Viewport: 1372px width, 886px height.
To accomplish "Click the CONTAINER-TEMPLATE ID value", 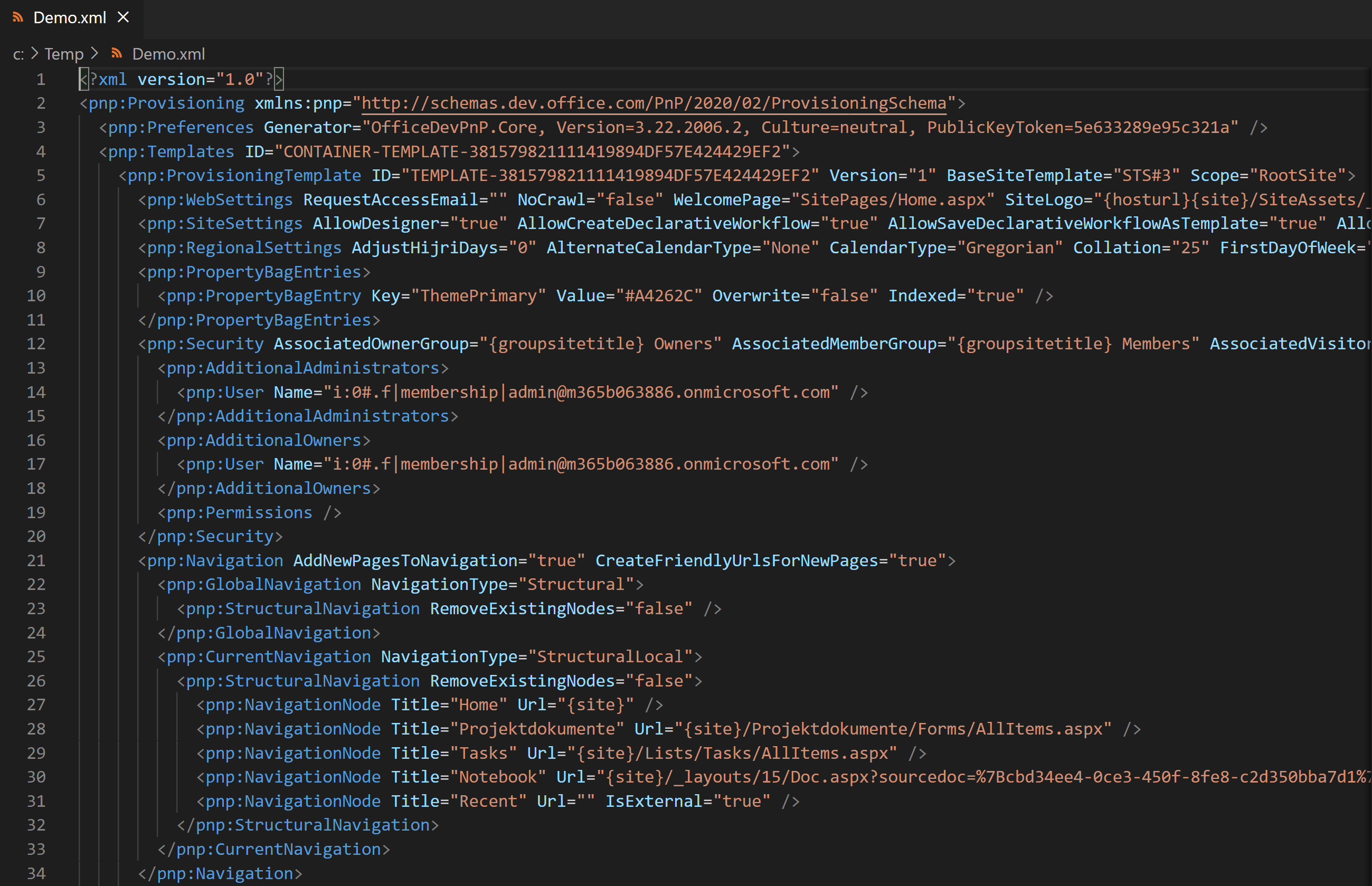I will click(532, 151).
